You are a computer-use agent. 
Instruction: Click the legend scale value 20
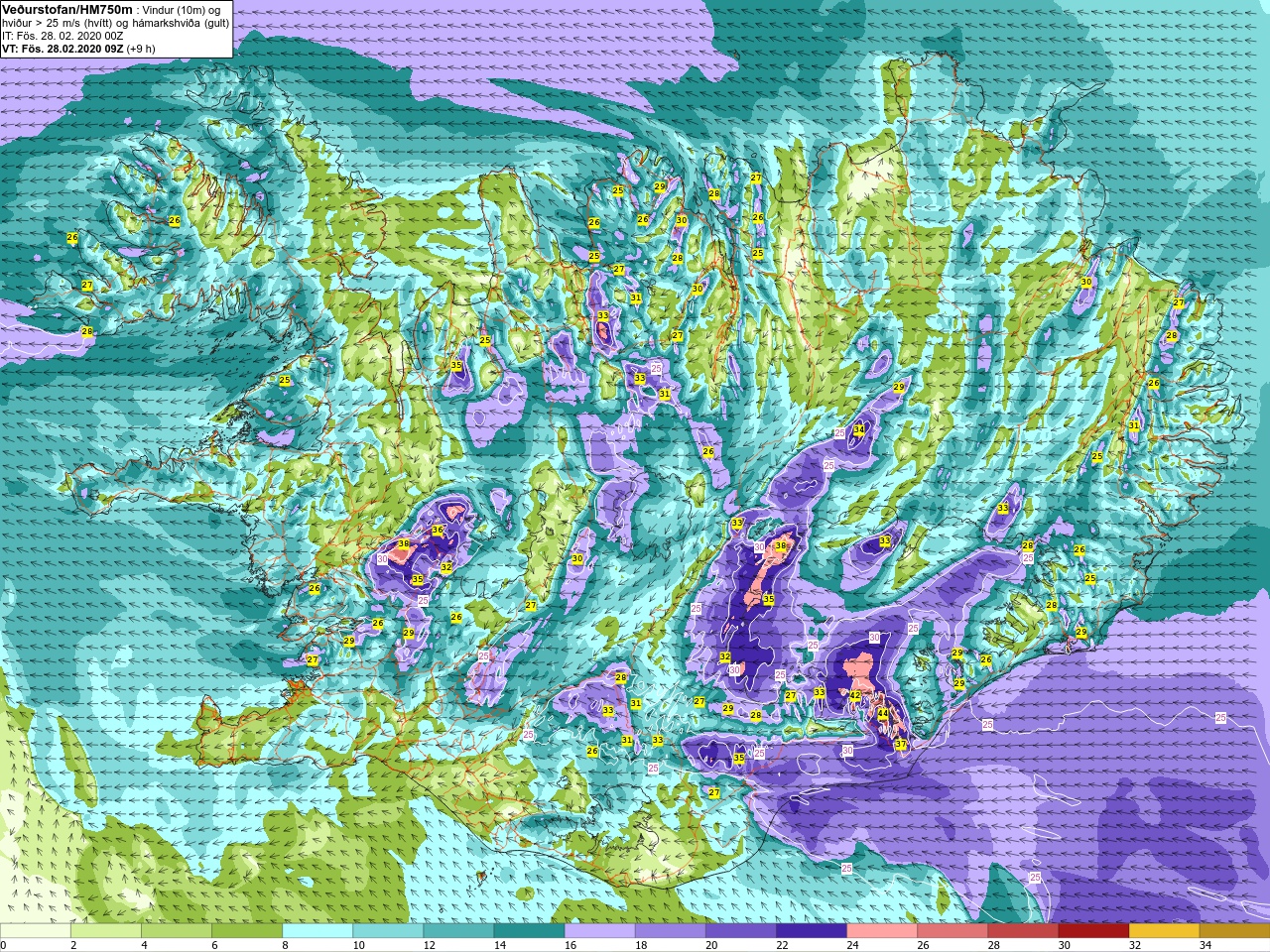tap(711, 945)
